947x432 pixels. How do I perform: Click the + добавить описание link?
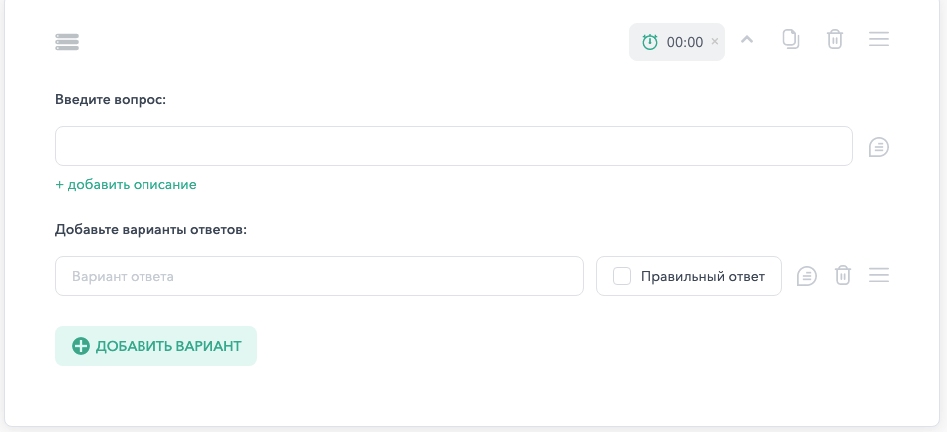click(126, 185)
